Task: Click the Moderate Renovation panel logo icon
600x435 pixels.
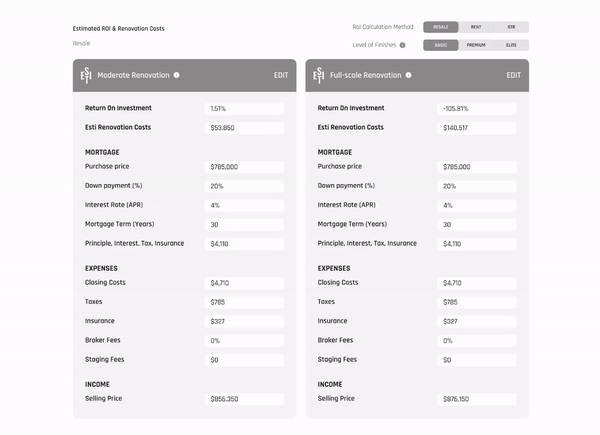Action: (85, 75)
